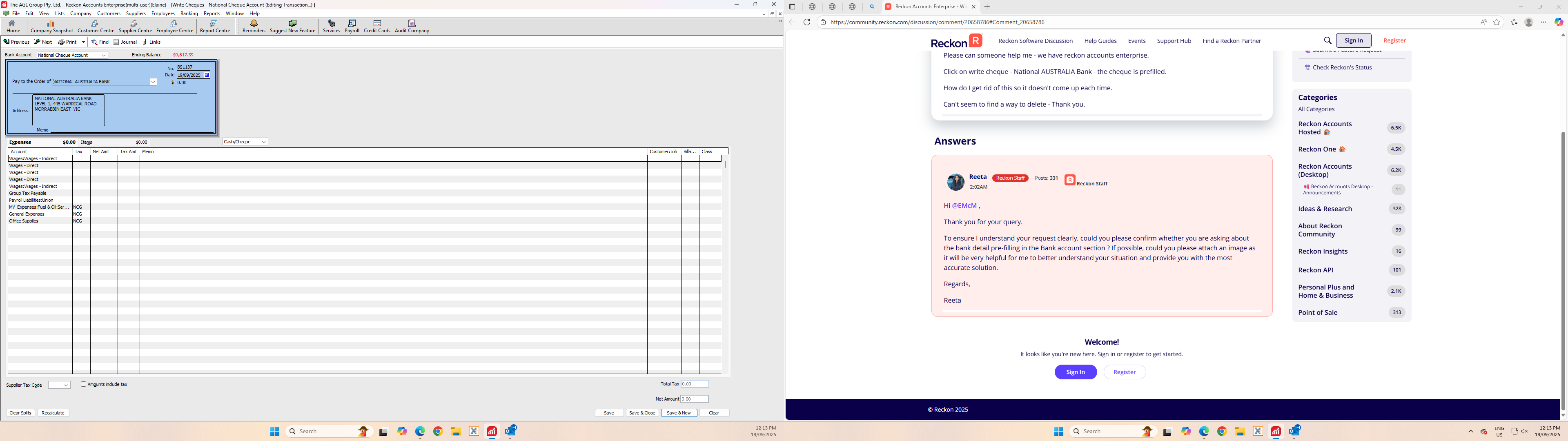Screen dimensions: 1568x441
Task: Expand the Bank Account dropdown
Action: coord(103,56)
